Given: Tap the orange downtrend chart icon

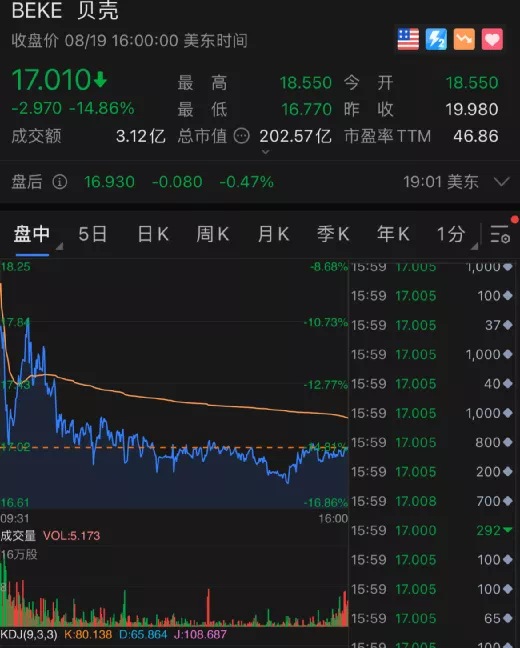Looking at the screenshot, I should 464,39.
